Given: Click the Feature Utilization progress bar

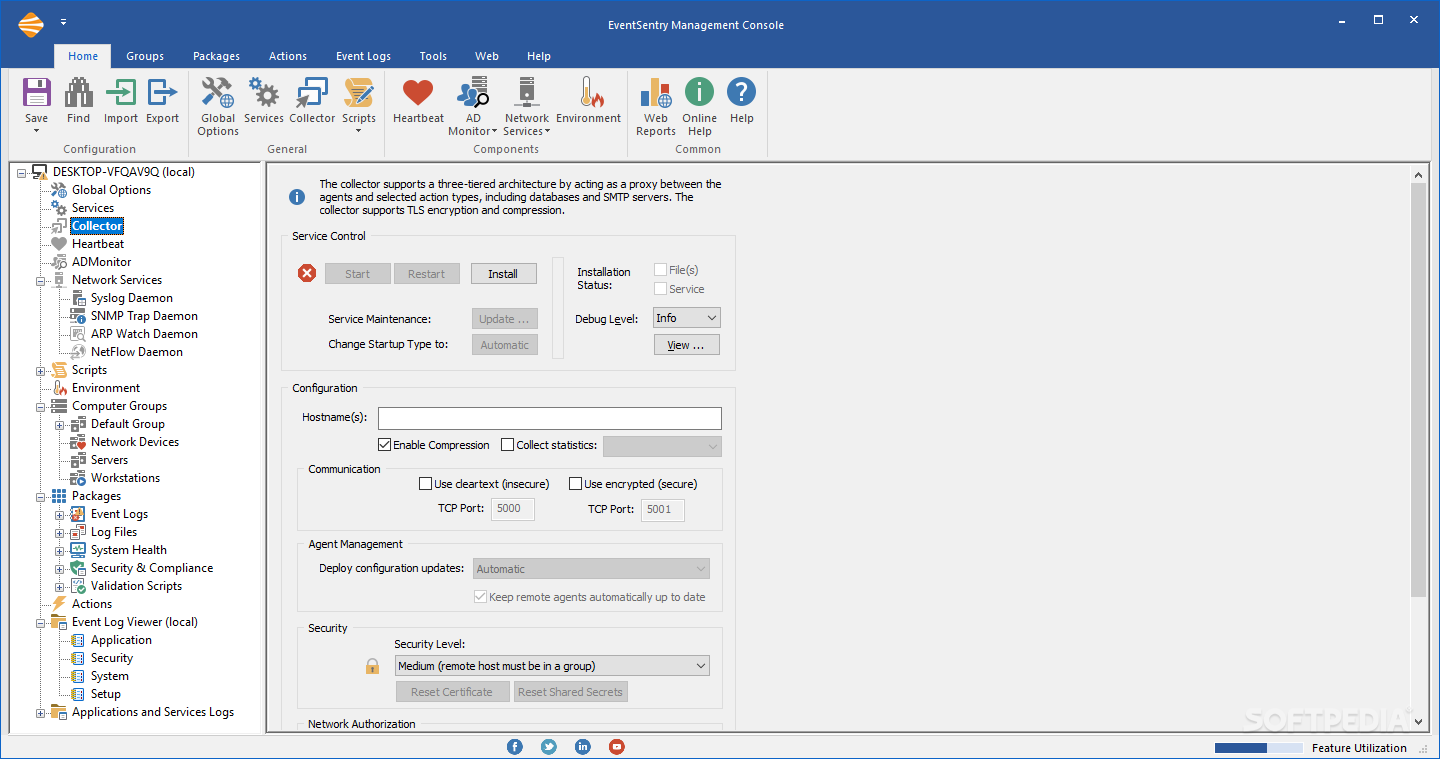Looking at the screenshot, I should pyautogui.click(x=1258, y=748).
